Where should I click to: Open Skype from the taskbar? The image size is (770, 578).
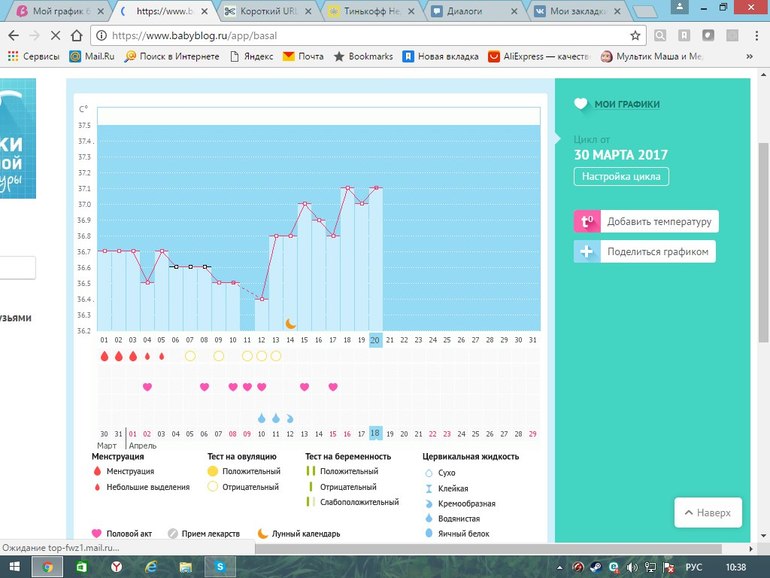point(219,567)
